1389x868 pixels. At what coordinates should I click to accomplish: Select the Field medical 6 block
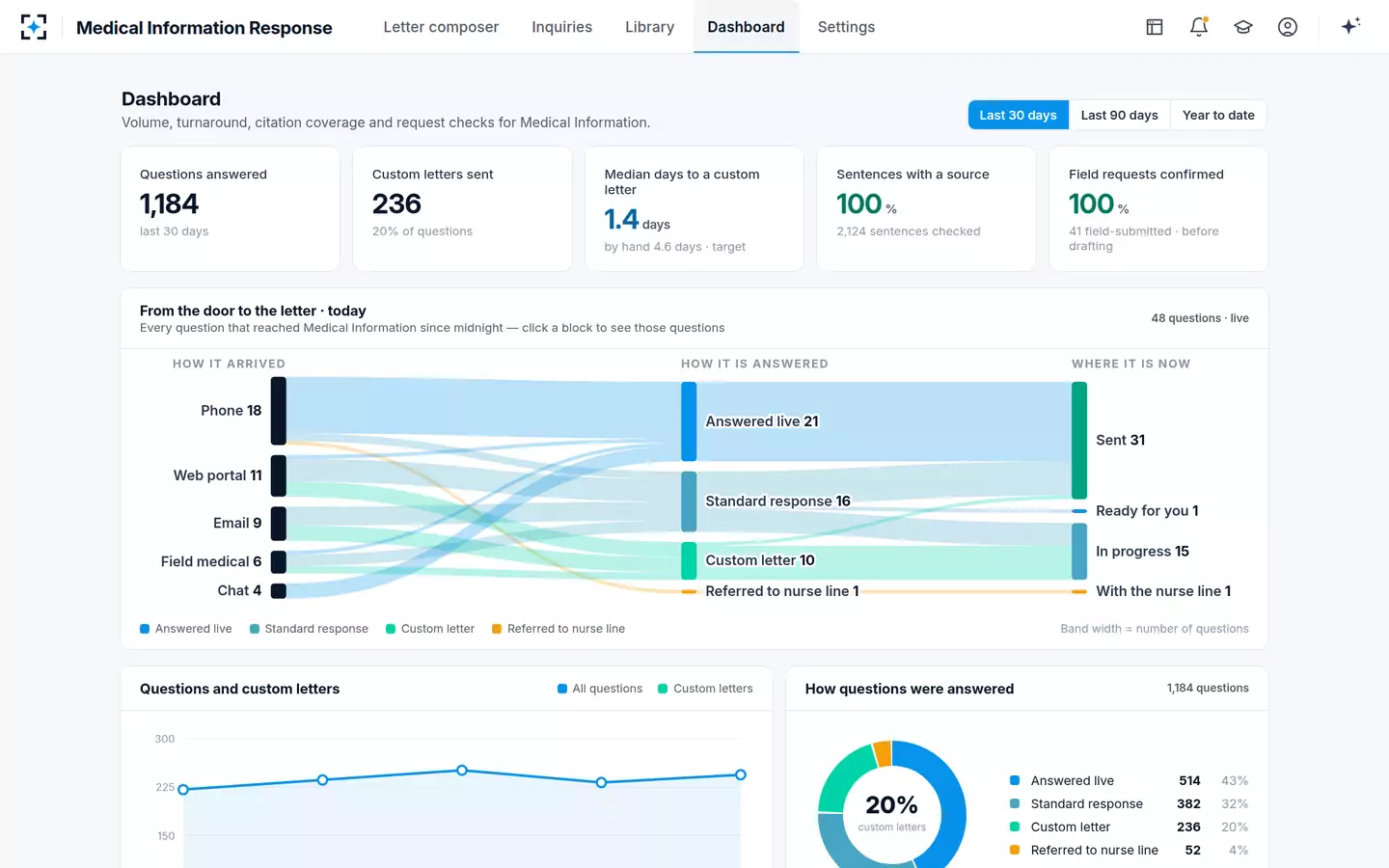tap(278, 561)
